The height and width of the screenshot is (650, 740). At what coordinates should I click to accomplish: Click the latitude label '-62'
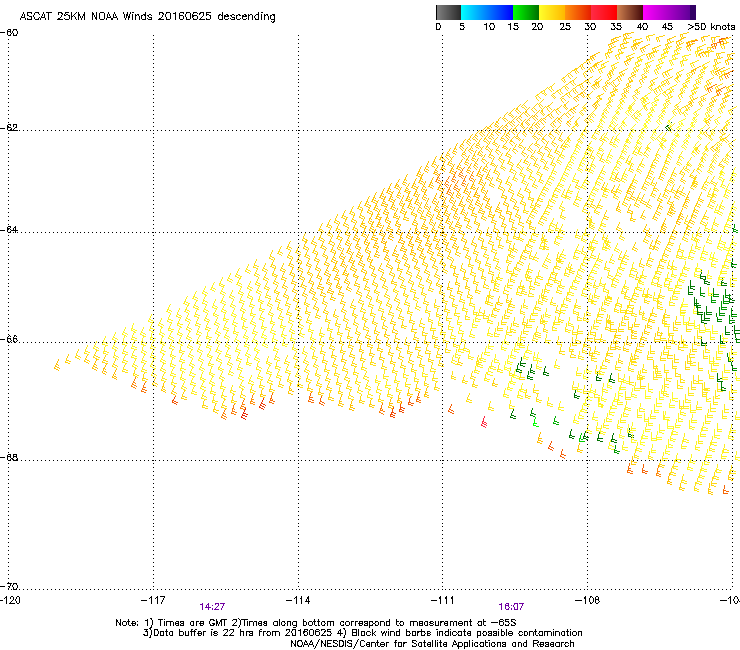point(9,128)
